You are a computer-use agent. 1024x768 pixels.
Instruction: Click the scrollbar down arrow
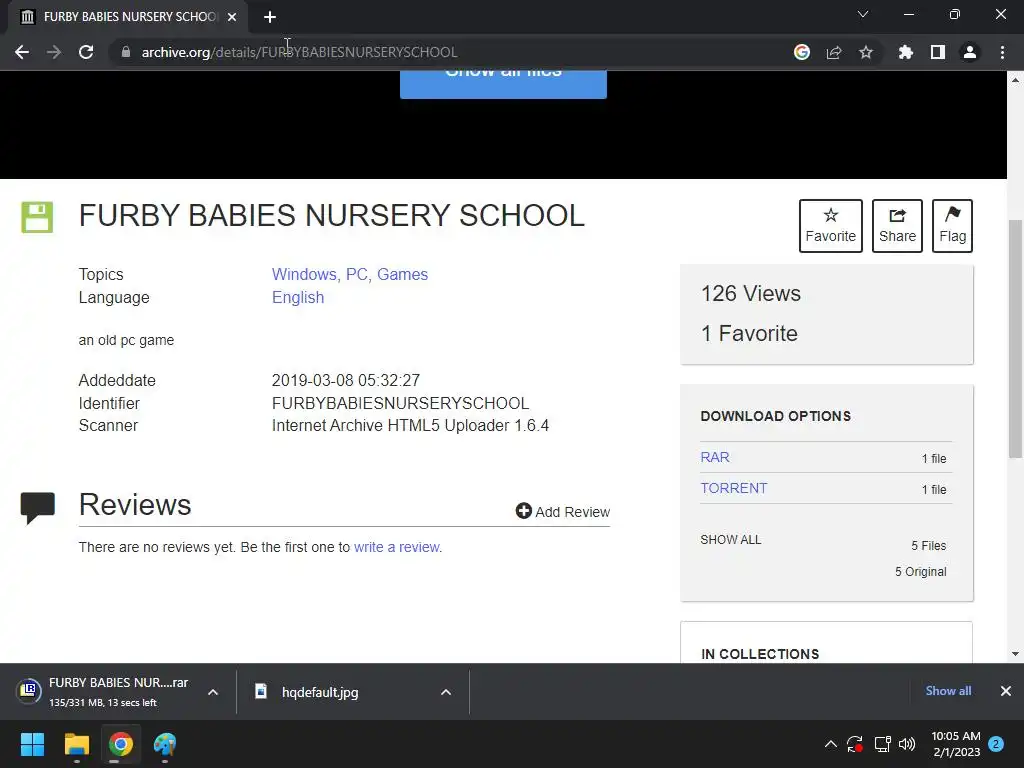(x=1015, y=654)
